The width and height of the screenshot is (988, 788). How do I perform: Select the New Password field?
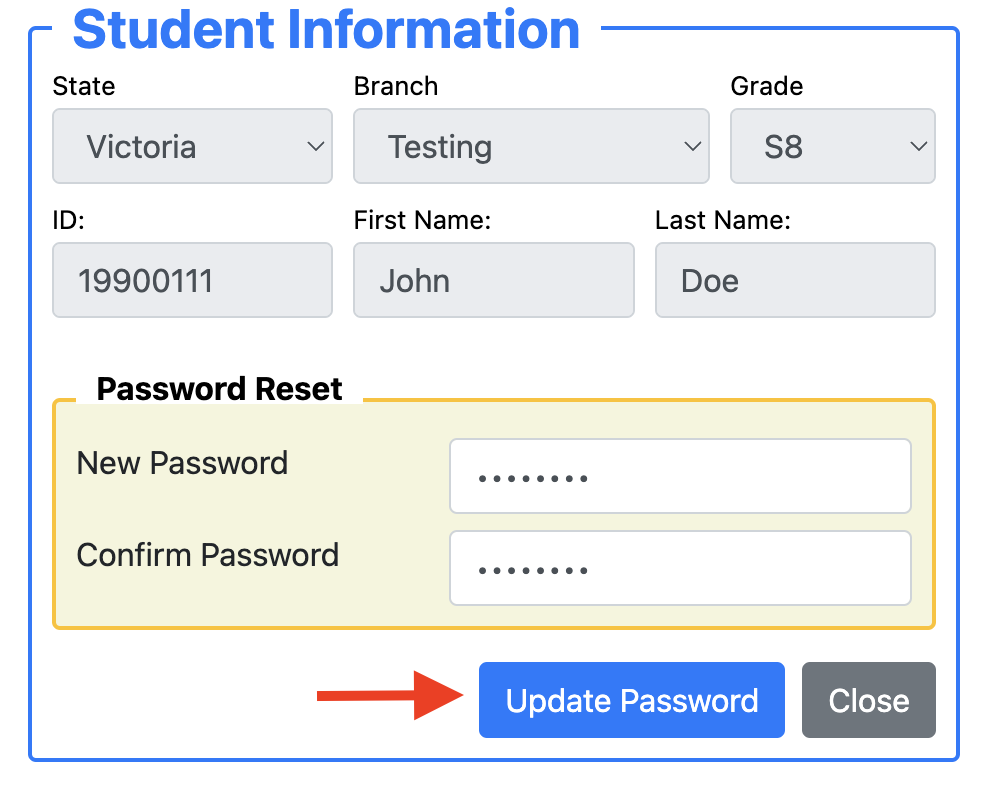pyautogui.click(x=680, y=476)
